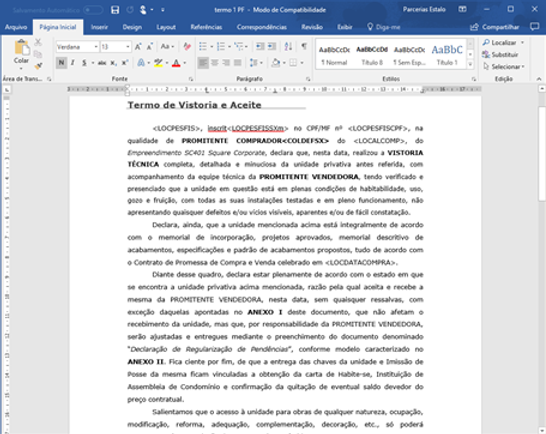Switch to the Inserir tab
This screenshot has width=546, height=434.
click(x=99, y=27)
